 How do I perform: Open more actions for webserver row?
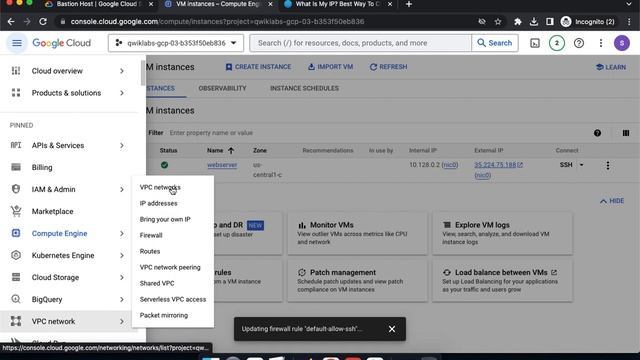(608, 165)
